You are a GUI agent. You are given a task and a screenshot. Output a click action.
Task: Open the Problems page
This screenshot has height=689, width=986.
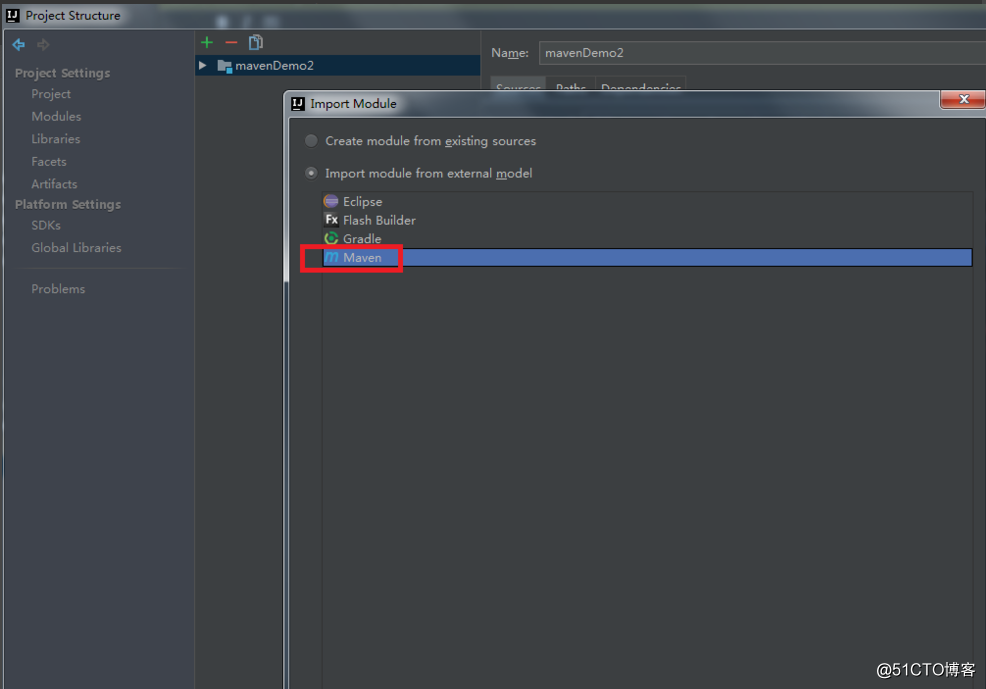point(58,289)
